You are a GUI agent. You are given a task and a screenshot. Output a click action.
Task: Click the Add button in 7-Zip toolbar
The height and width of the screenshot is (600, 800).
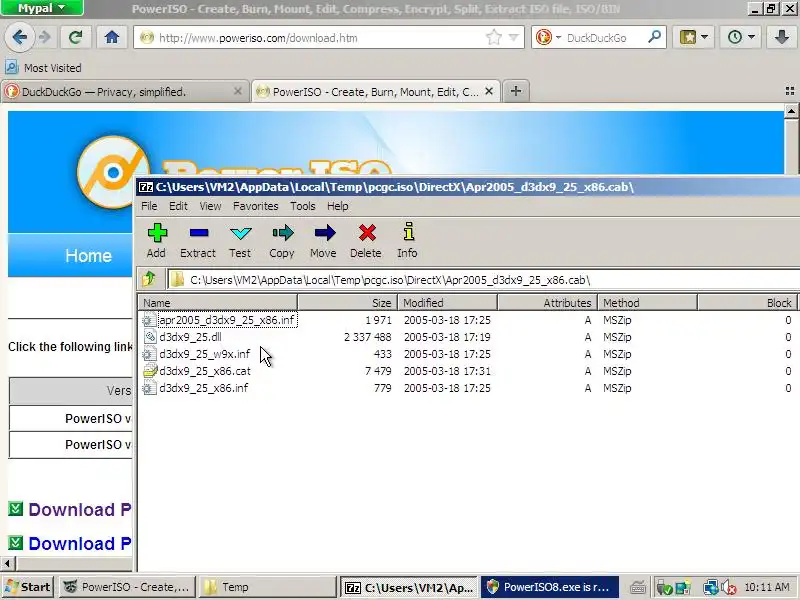pyautogui.click(x=157, y=241)
